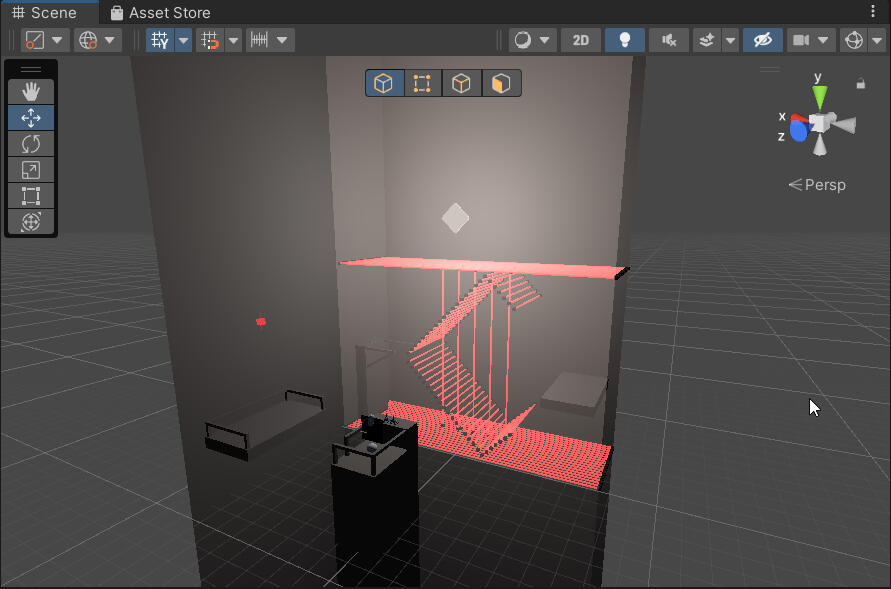Toggle hidden objects scene visibility
The image size is (891, 589).
[762, 40]
